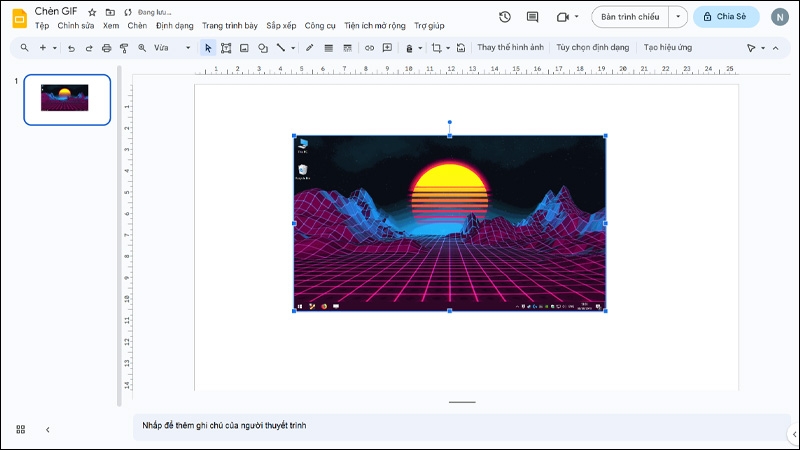Activate the paint format tool
800x450 pixels.
[124, 48]
